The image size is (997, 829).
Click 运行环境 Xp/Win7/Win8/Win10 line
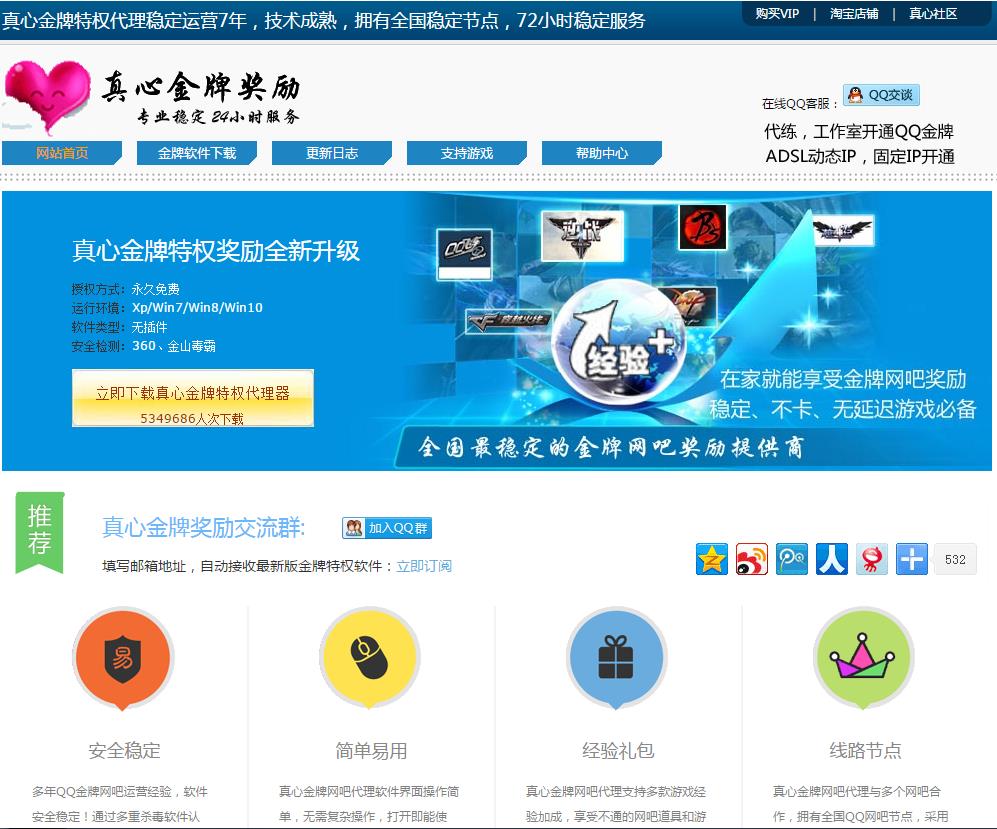pos(167,308)
